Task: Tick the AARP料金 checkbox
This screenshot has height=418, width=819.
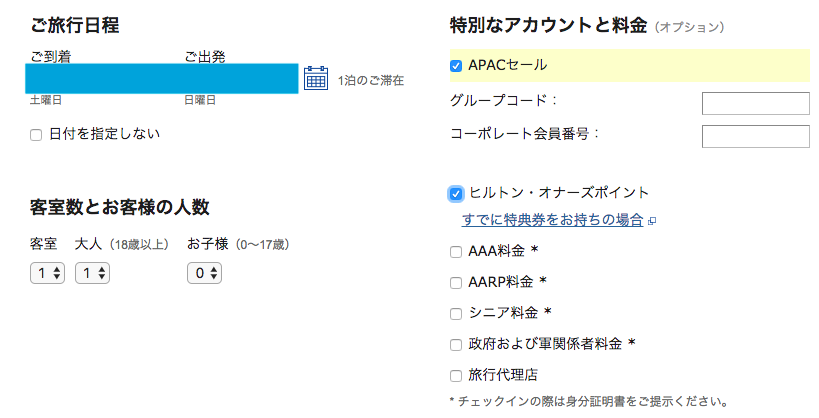Action: (x=456, y=283)
